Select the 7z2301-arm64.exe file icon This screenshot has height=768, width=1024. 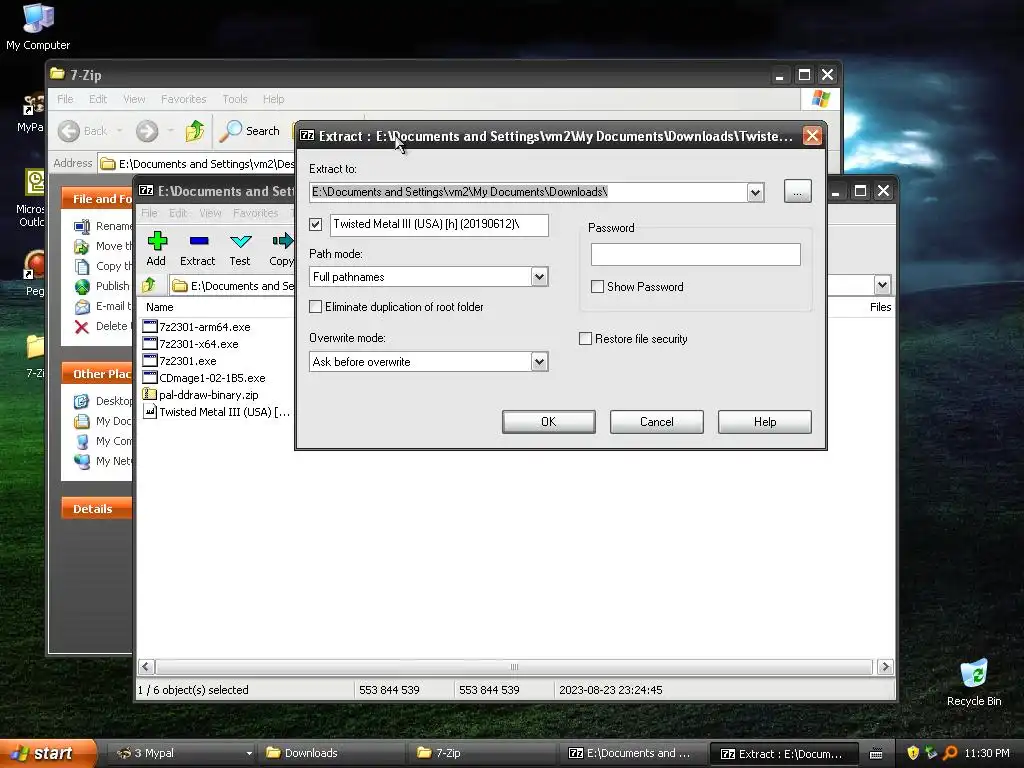click(x=150, y=327)
